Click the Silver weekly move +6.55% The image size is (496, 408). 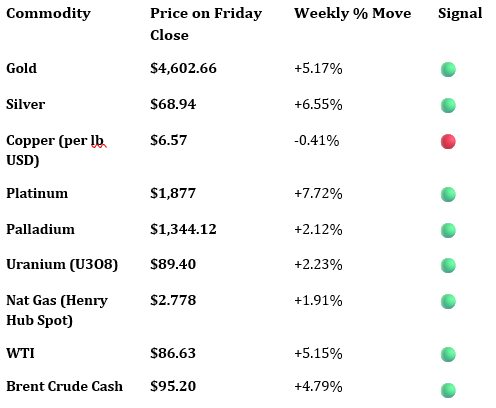318,105
